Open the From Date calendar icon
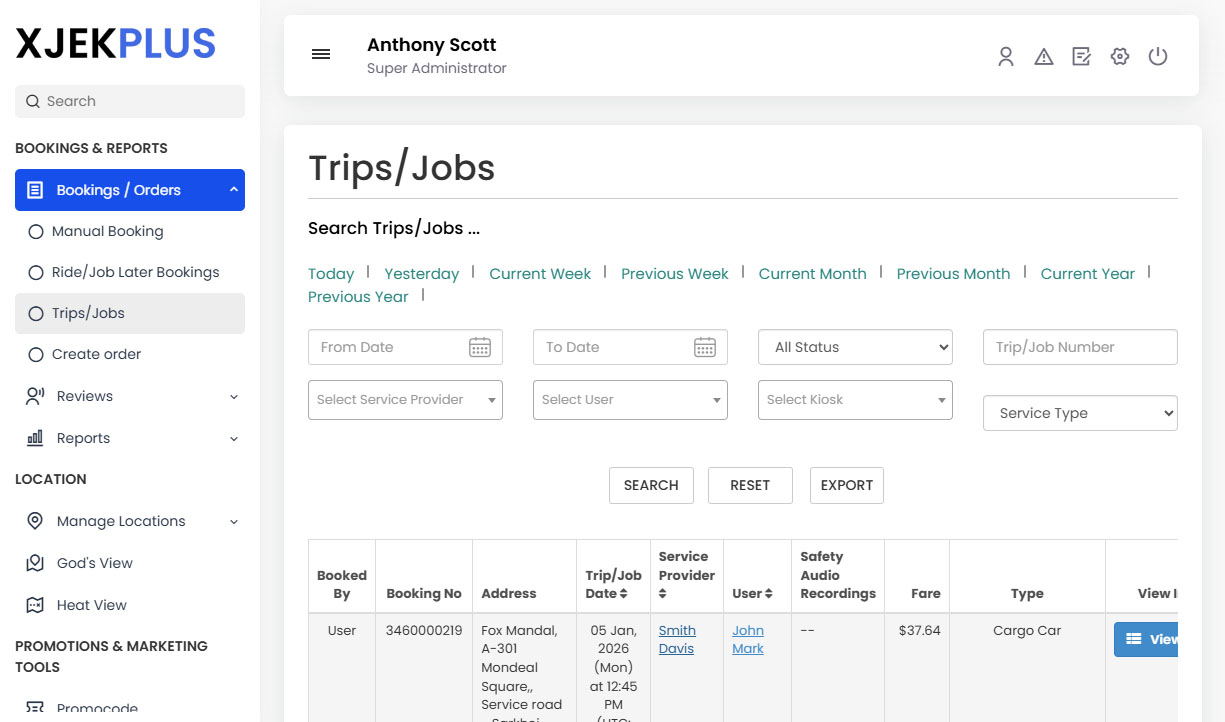 pos(480,347)
